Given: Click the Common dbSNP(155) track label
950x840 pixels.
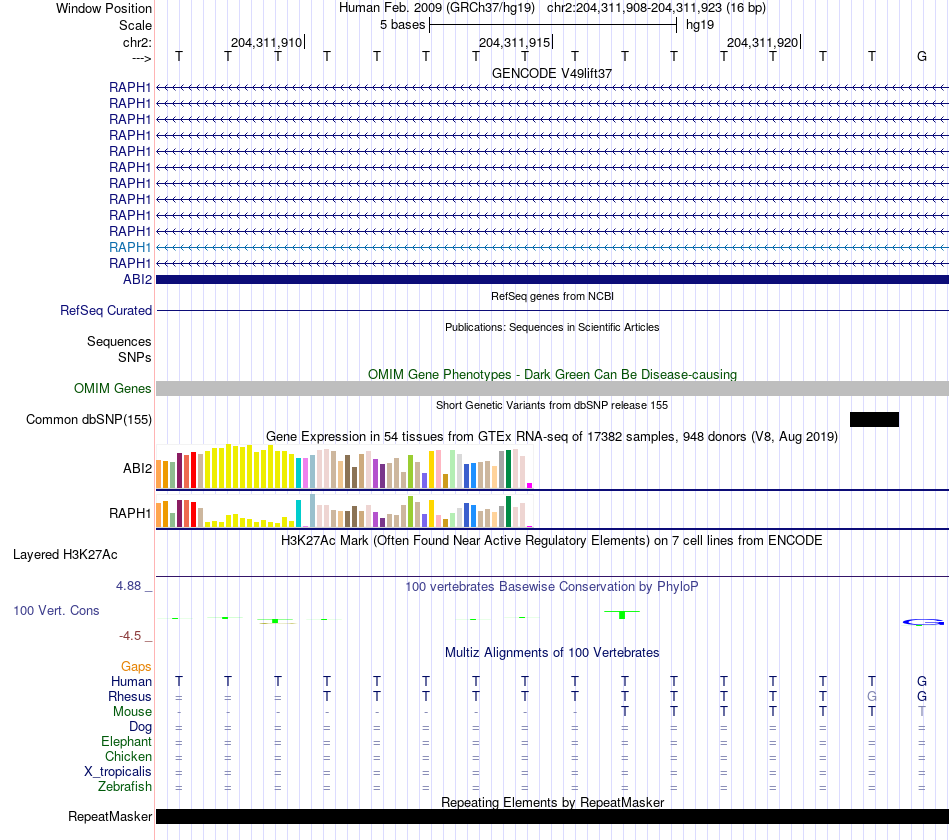Looking at the screenshot, I should (x=89, y=419).
